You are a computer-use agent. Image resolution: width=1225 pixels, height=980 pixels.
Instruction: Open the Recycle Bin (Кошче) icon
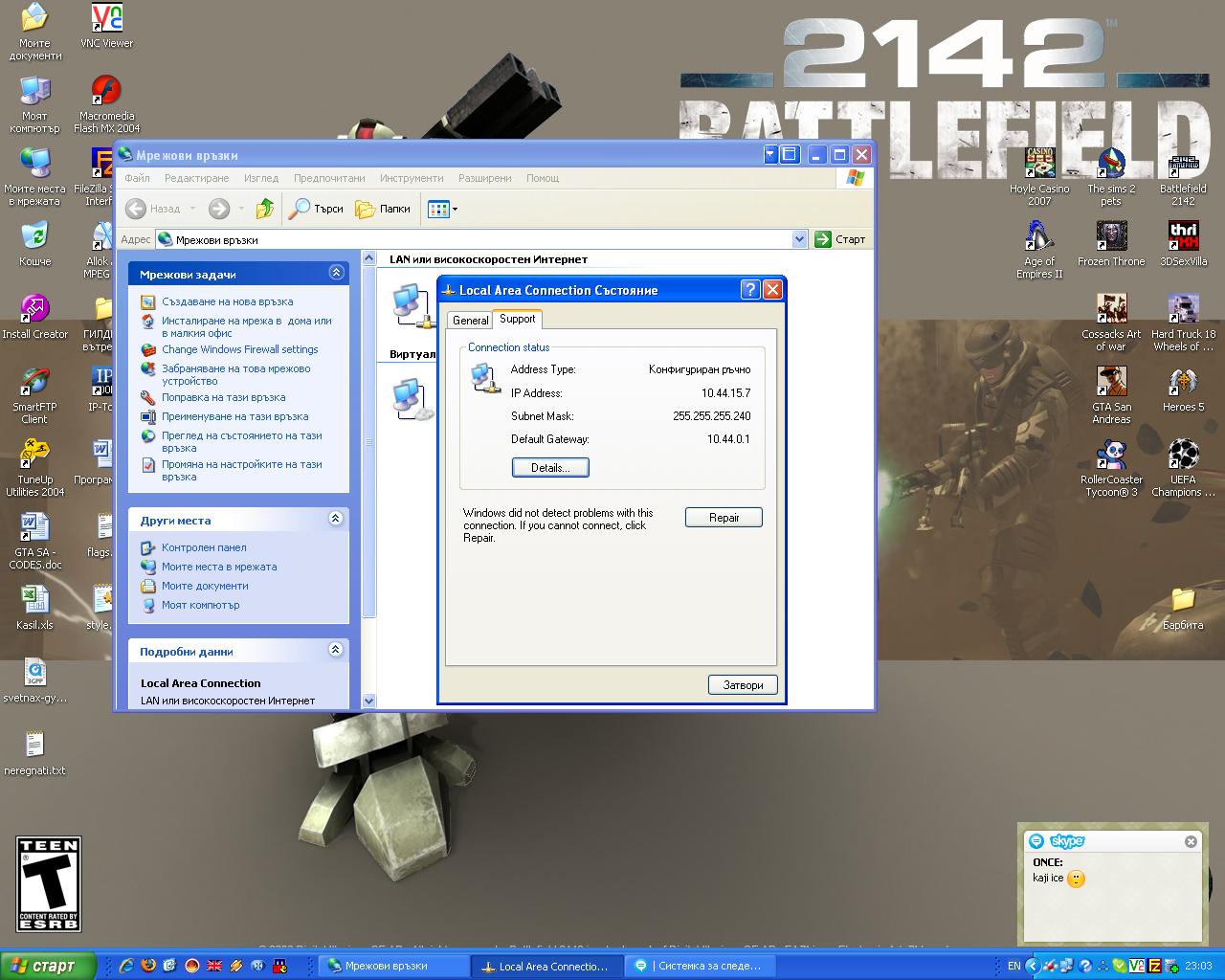tap(34, 243)
